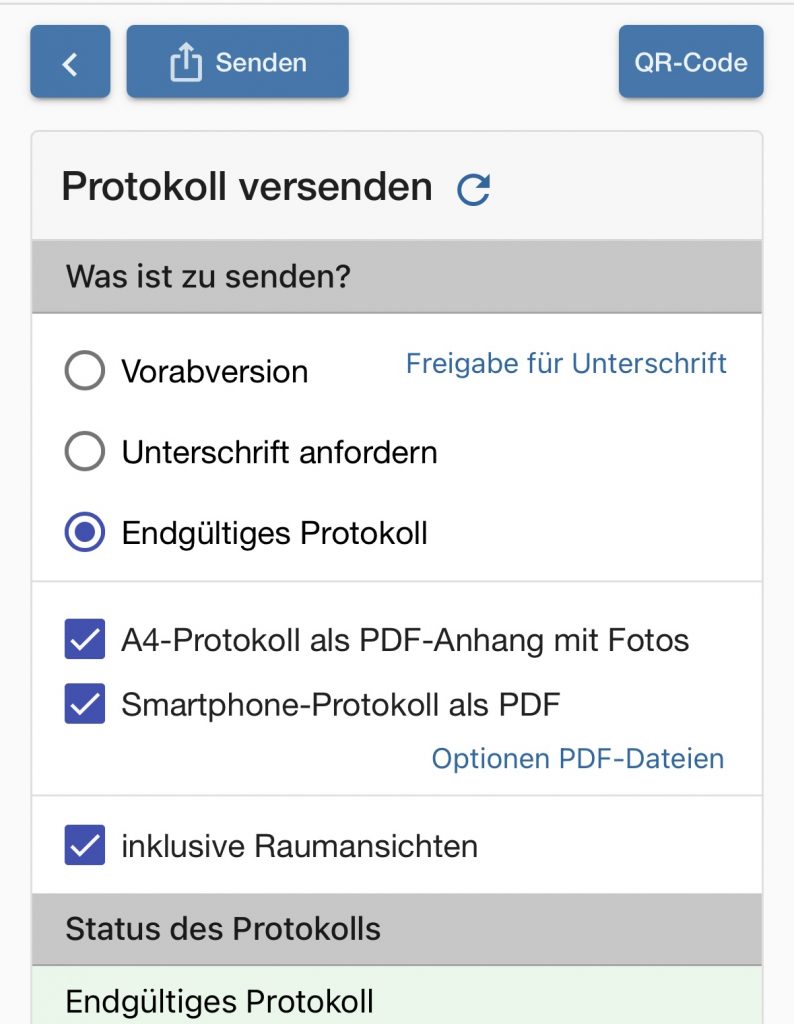This screenshot has height=1024, width=794.
Task: Click the 'A4-Protokoll als PDF-Anhang mit Fotos' label
Action: [405, 640]
